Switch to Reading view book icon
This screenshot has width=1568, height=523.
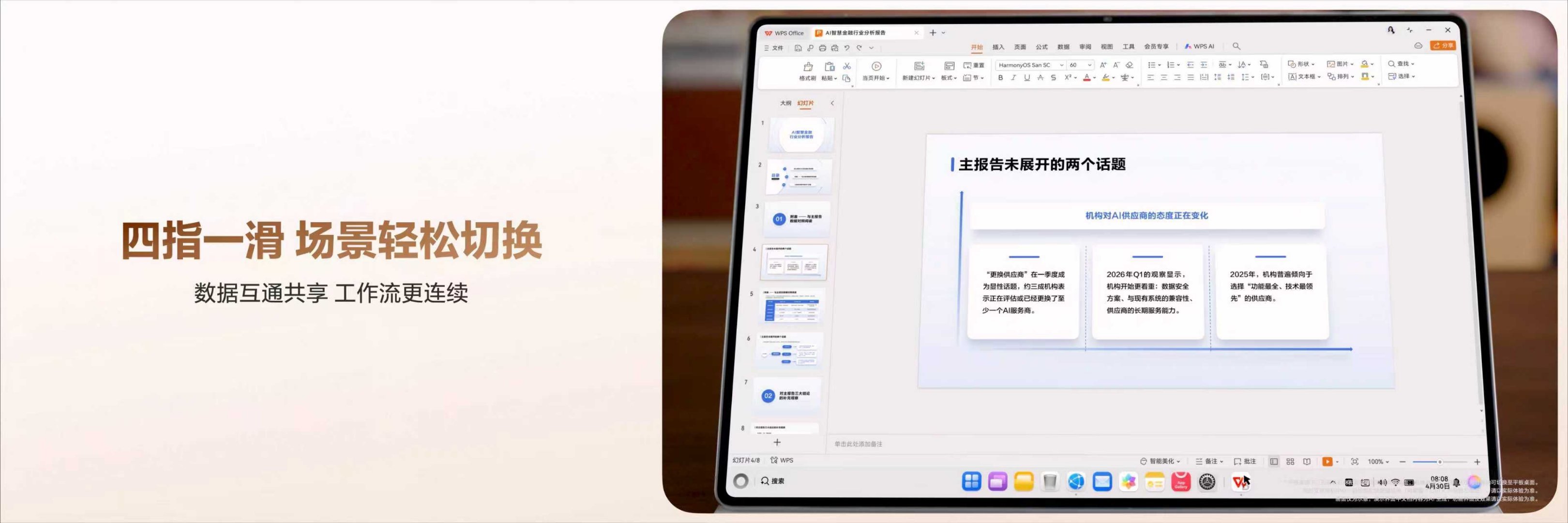click(x=1307, y=461)
